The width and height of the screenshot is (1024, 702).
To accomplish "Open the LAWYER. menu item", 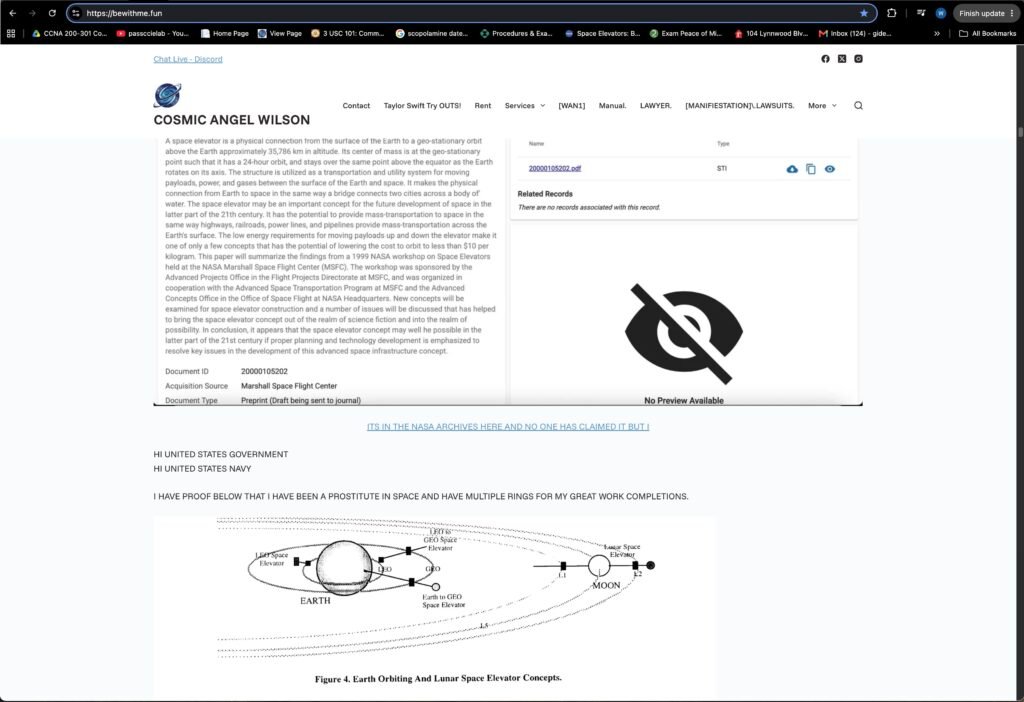I will point(656,106).
